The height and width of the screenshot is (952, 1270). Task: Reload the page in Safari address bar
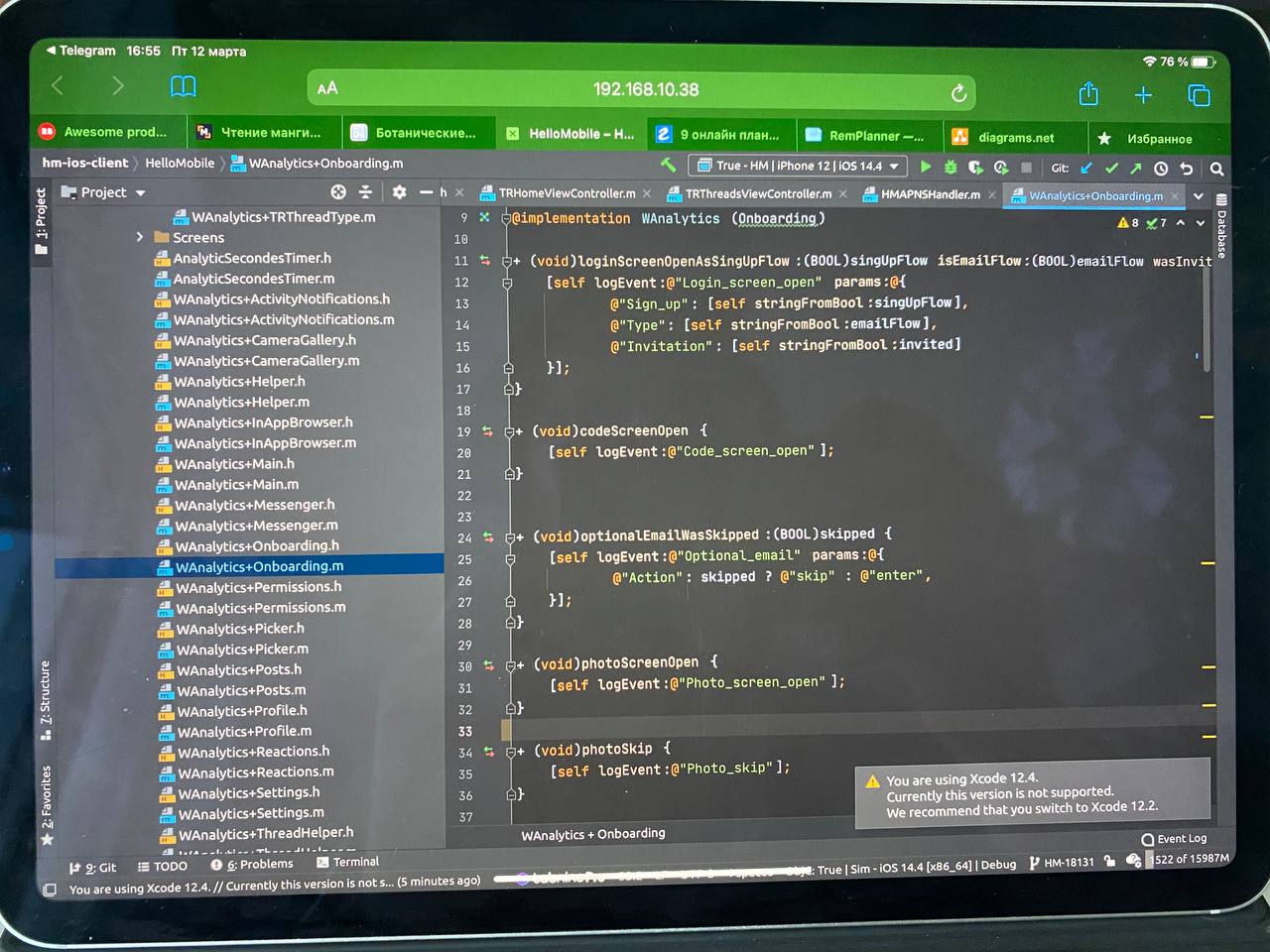(958, 93)
